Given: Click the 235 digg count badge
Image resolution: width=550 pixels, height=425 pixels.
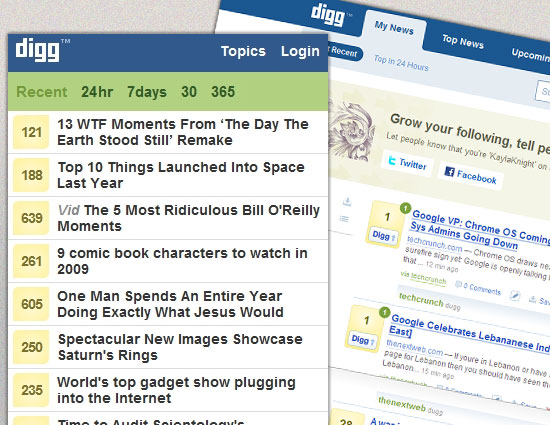Looking at the screenshot, I should (31, 390).
